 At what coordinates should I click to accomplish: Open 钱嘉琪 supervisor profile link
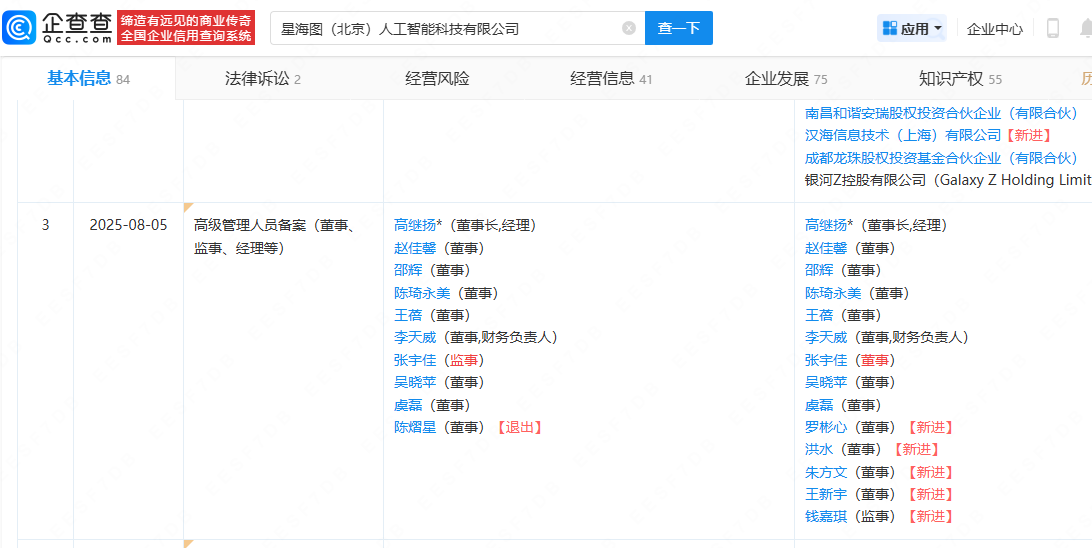[826, 517]
